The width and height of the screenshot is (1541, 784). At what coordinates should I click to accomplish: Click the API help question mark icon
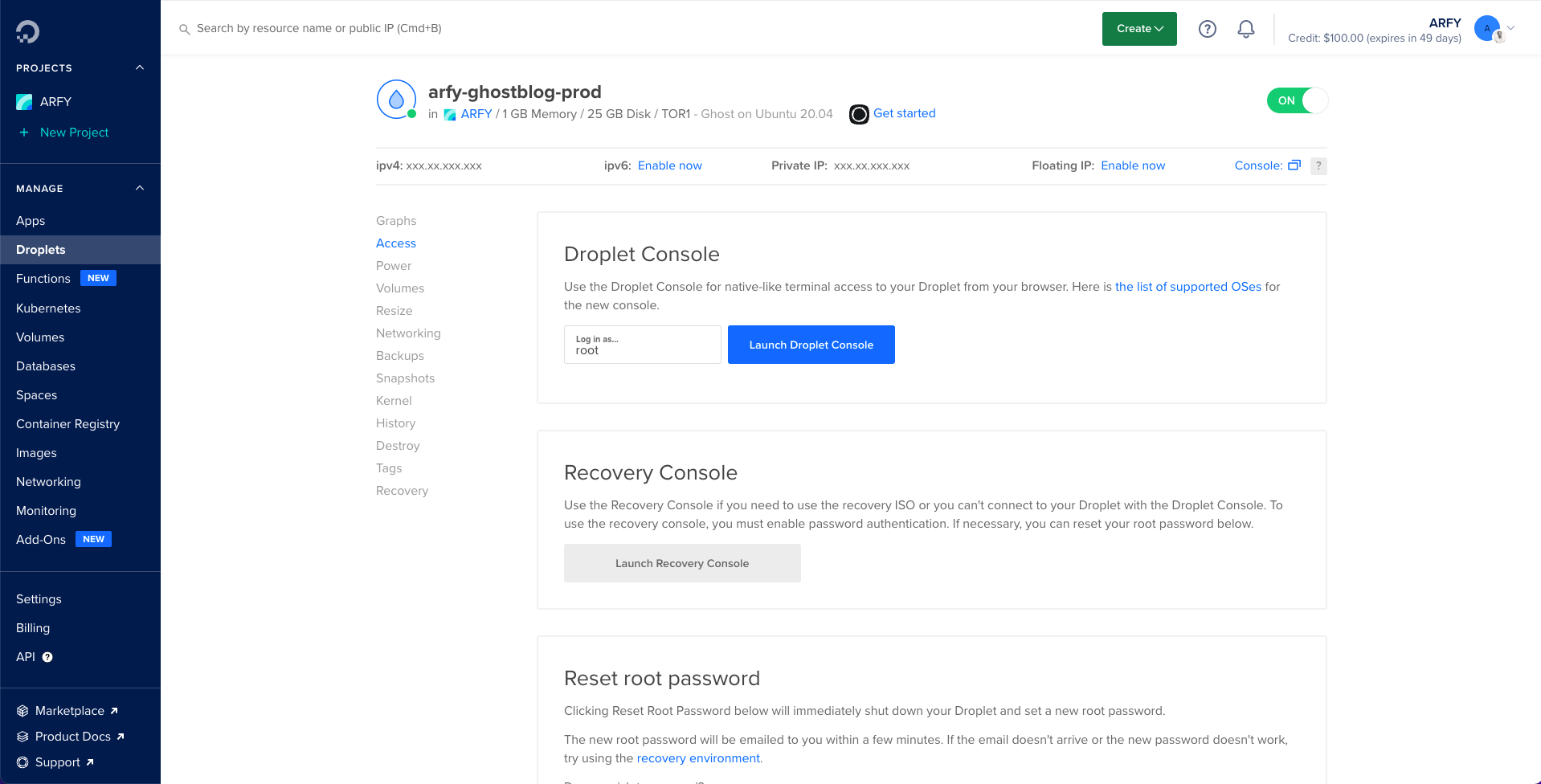pos(47,657)
